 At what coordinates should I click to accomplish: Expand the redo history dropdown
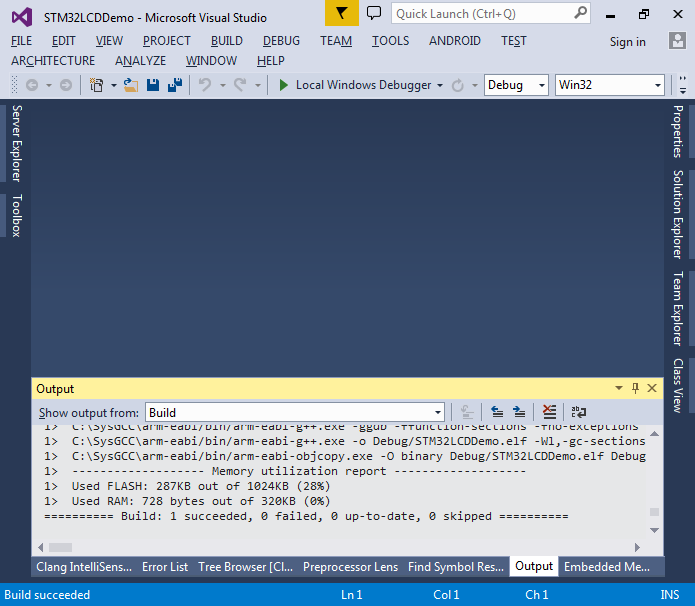pyautogui.click(x=258, y=85)
